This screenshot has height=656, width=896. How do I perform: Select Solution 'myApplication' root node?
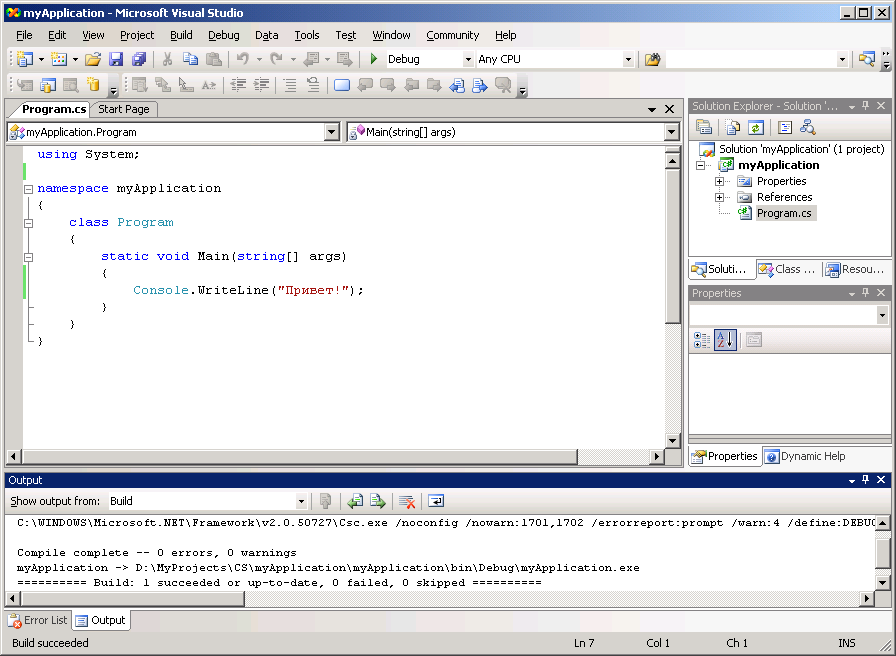pyautogui.click(x=801, y=149)
